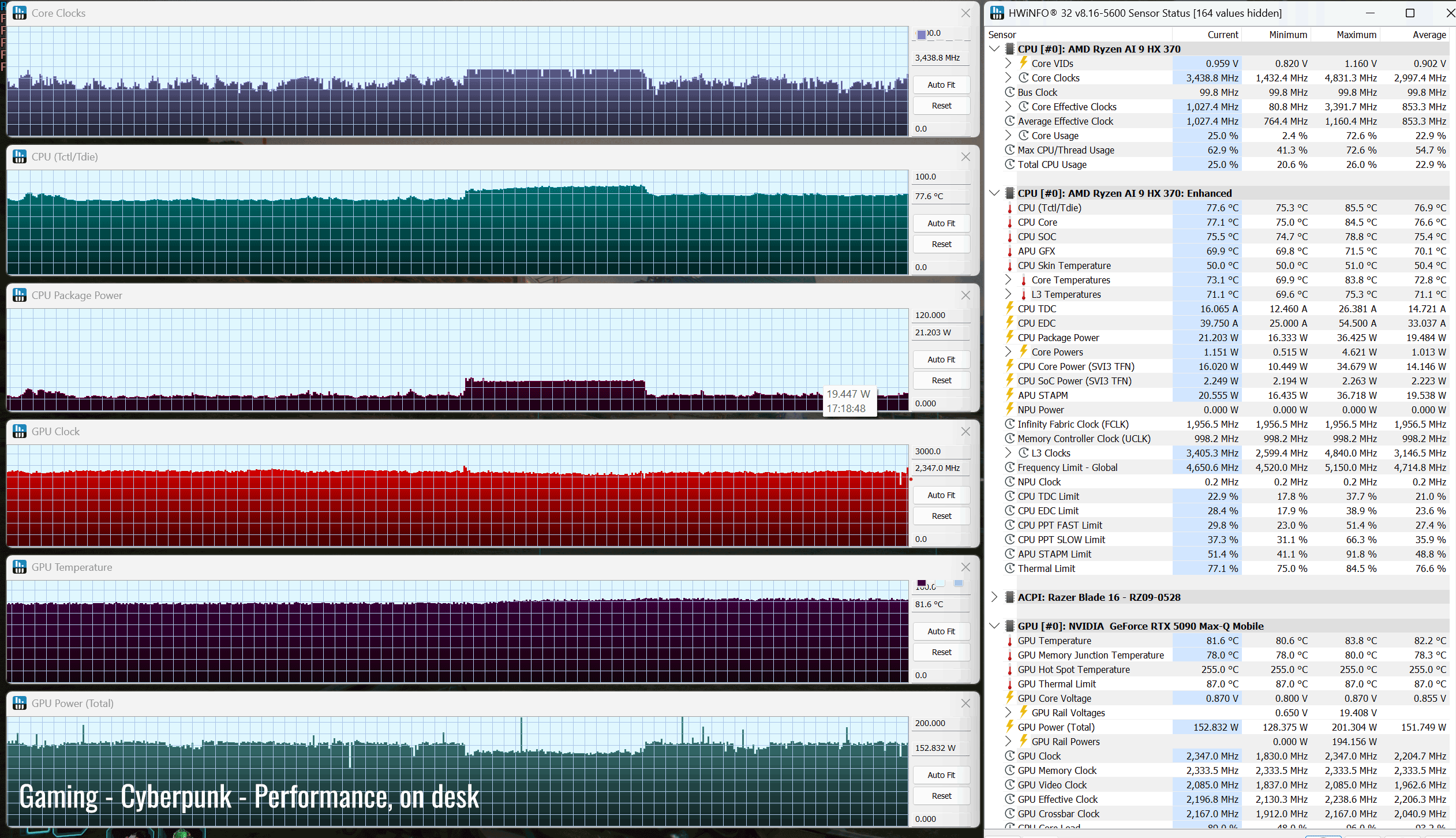Screen dimensions: 1456x838
Task: Click the lightning icon next to NPU Power
Action: 1010,409
